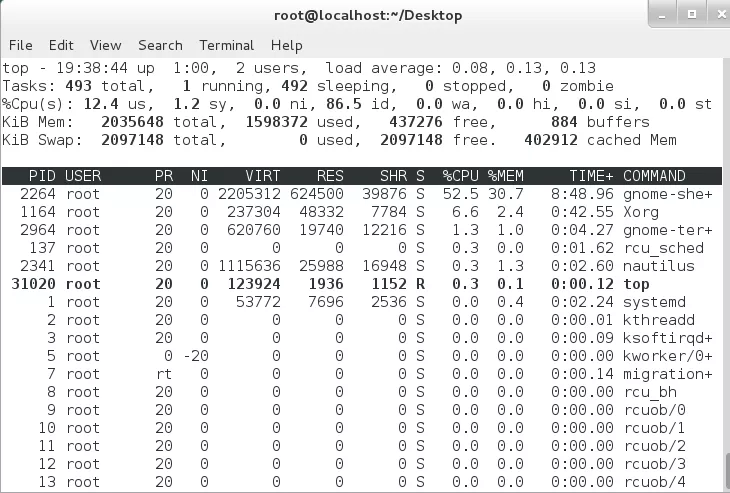Open the File menu
Image resolution: width=730 pixels, height=493 pixels.
point(21,45)
